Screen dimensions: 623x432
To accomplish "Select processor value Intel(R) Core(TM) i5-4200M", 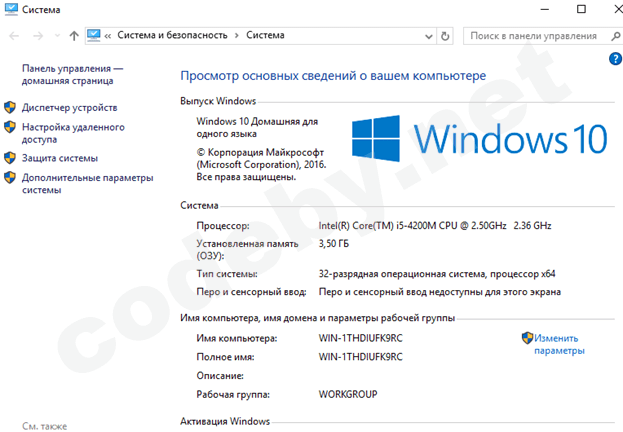I will pos(435,226).
